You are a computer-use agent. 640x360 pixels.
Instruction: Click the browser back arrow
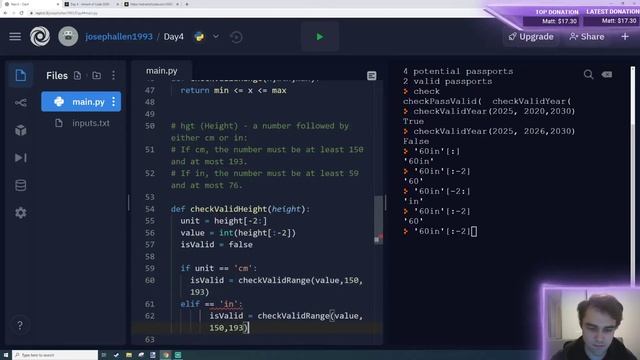[5, 13]
